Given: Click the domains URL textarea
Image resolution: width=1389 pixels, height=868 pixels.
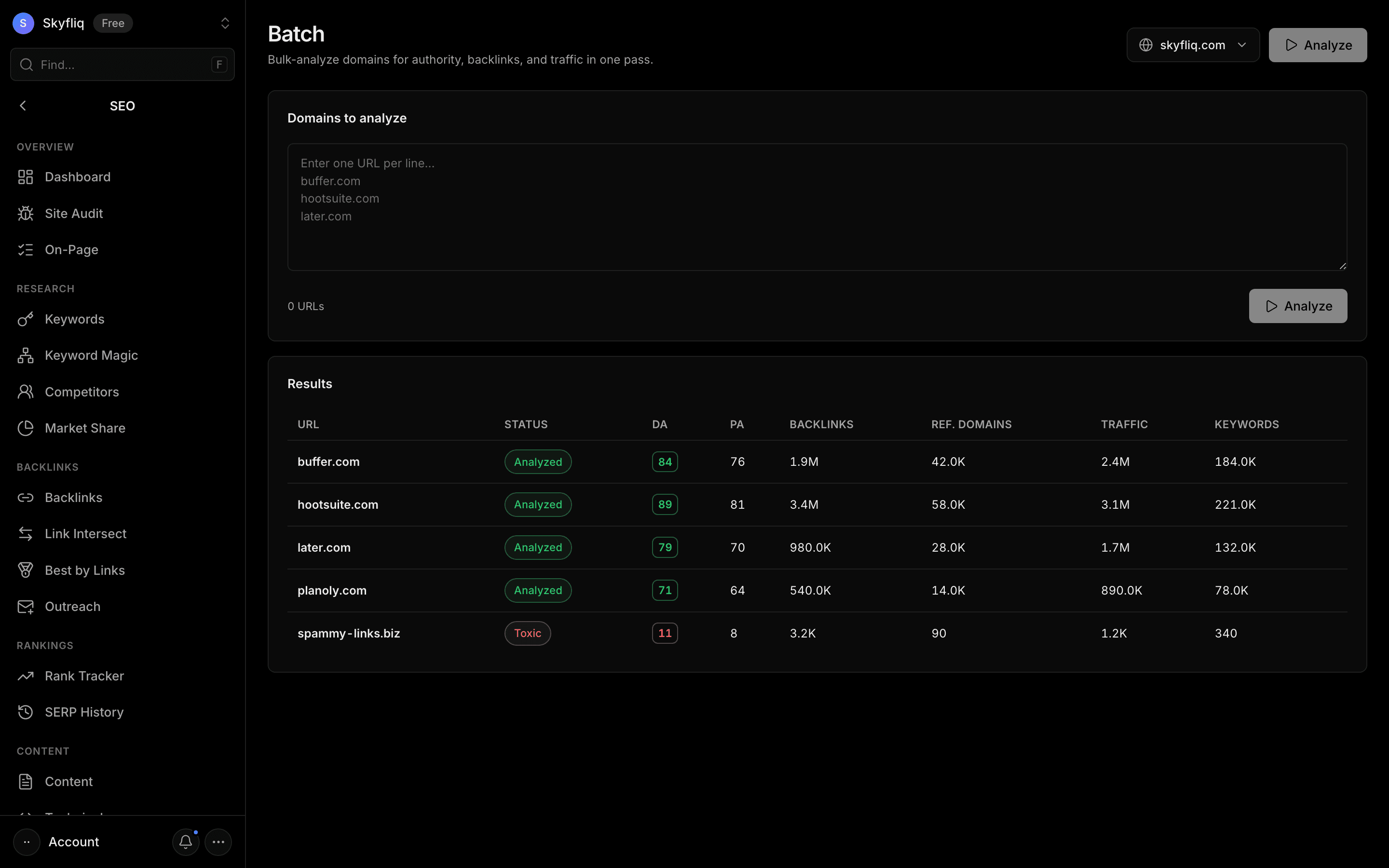Looking at the screenshot, I should [x=817, y=207].
